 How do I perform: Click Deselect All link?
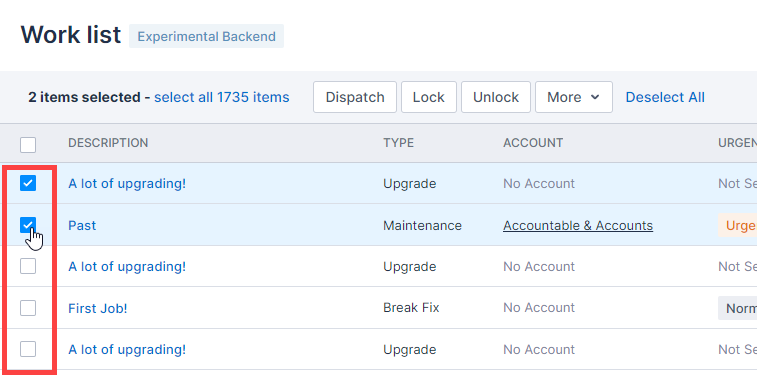(x=665, y=97)
